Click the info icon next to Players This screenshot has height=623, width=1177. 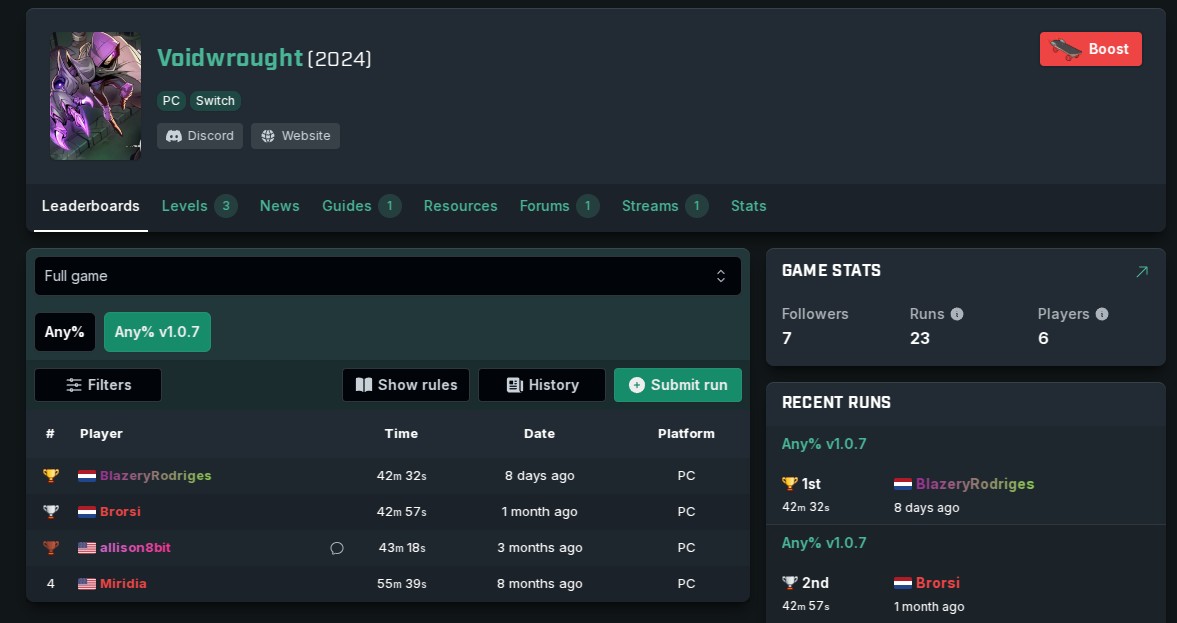1102,315
